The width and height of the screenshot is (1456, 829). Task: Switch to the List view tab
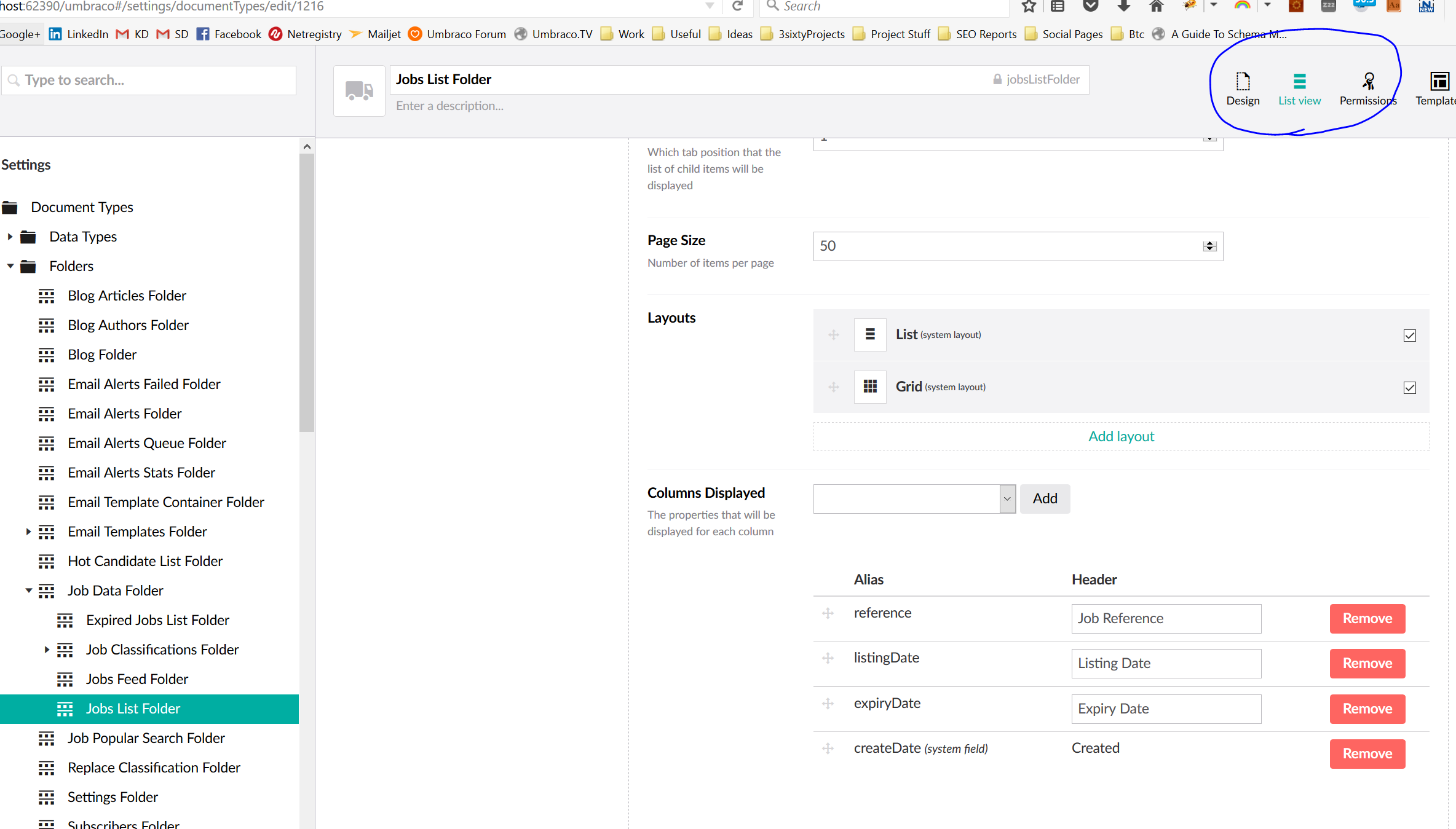click(x=1299, y=89)
